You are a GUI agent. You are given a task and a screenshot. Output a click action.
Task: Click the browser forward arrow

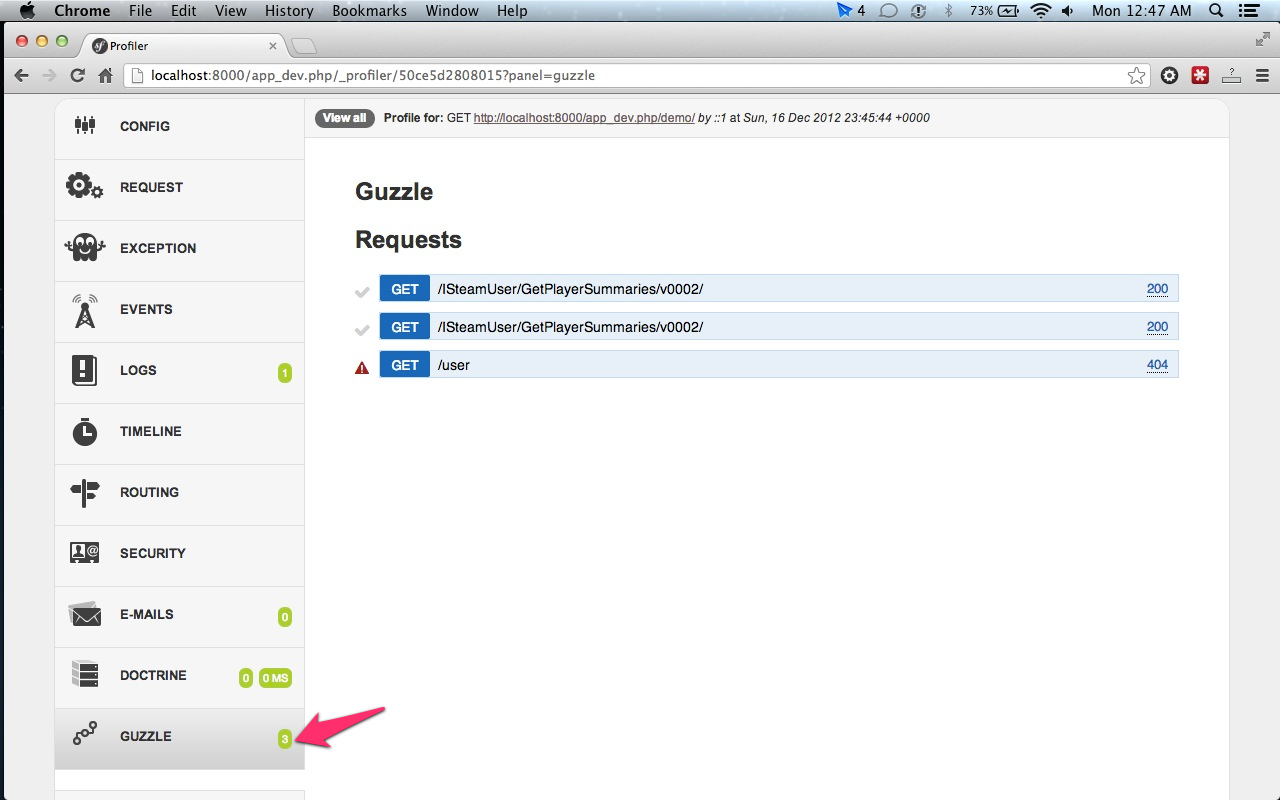pos(49,75)
